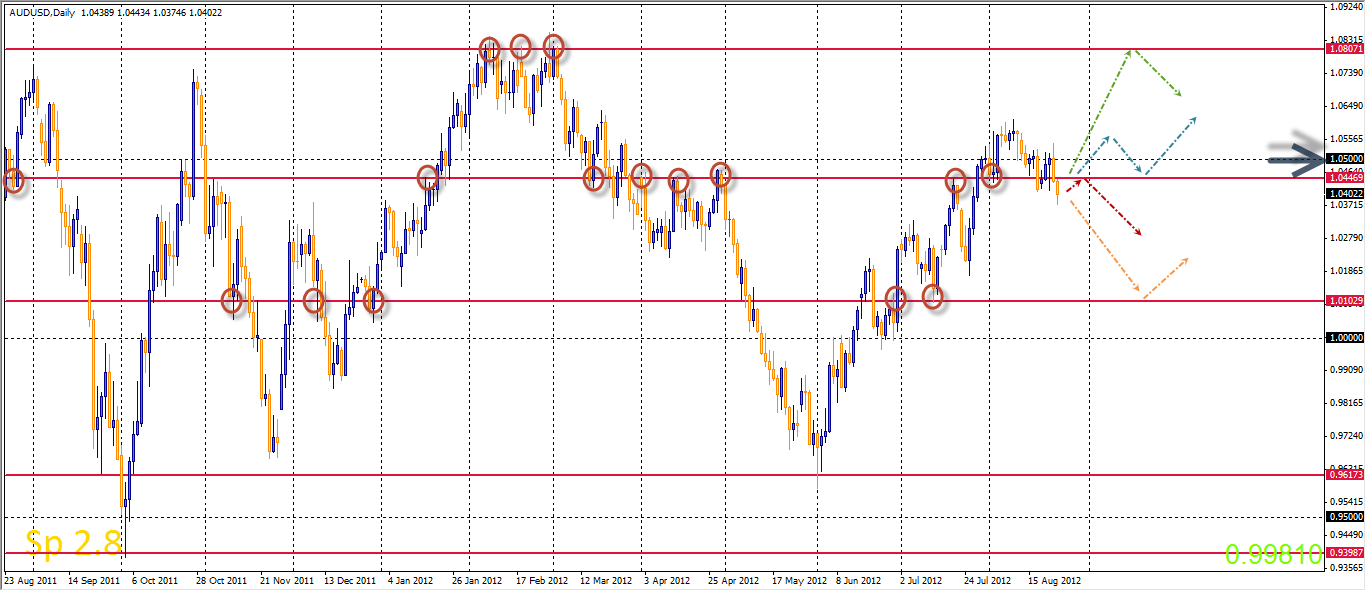This screenshot has height=591, width=1366.
Task: Click the green 0.99810 text label
Action: [x=1275, y=555]
